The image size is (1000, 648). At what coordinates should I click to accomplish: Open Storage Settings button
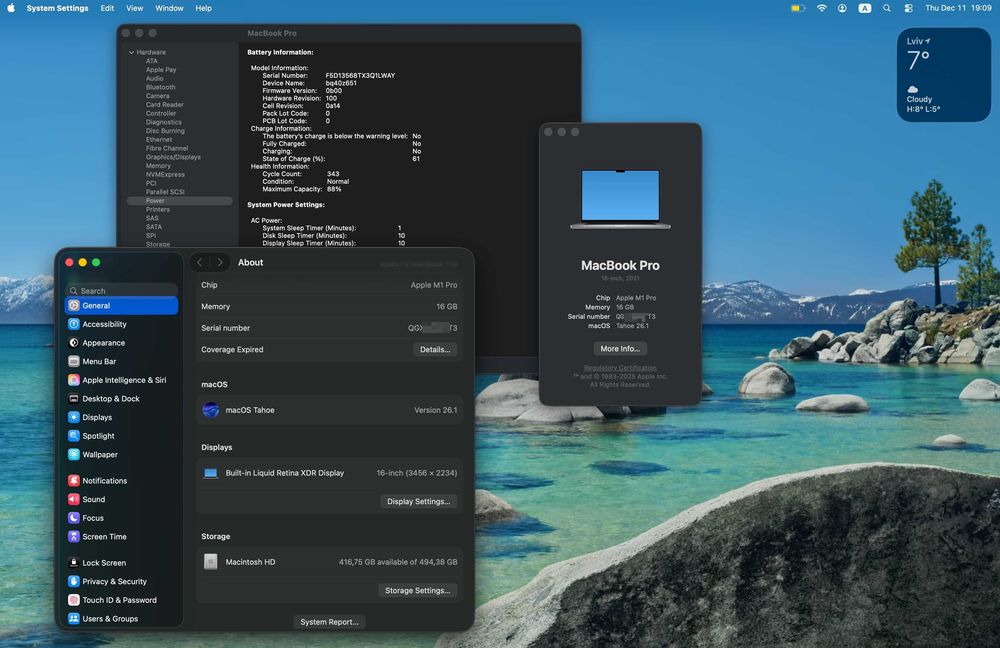(x=418, y=591)
